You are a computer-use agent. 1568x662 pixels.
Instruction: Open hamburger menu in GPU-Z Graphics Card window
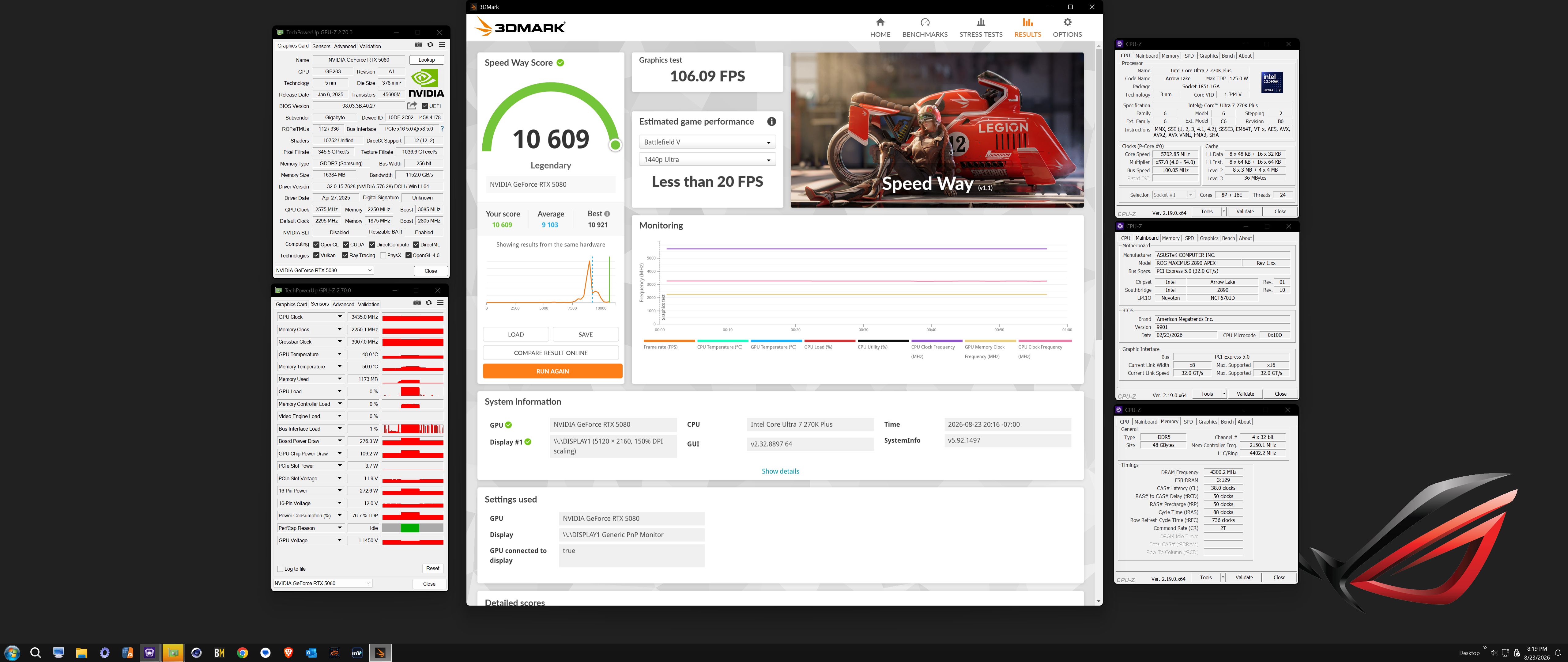pyautogui.click(x=442, y=45)
